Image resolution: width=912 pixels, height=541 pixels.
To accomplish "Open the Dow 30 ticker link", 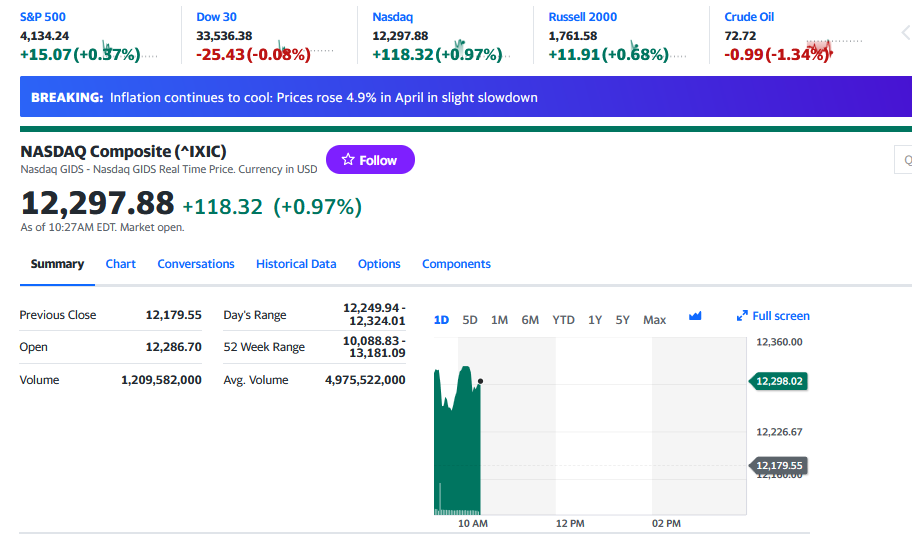I will coord(216,17).
